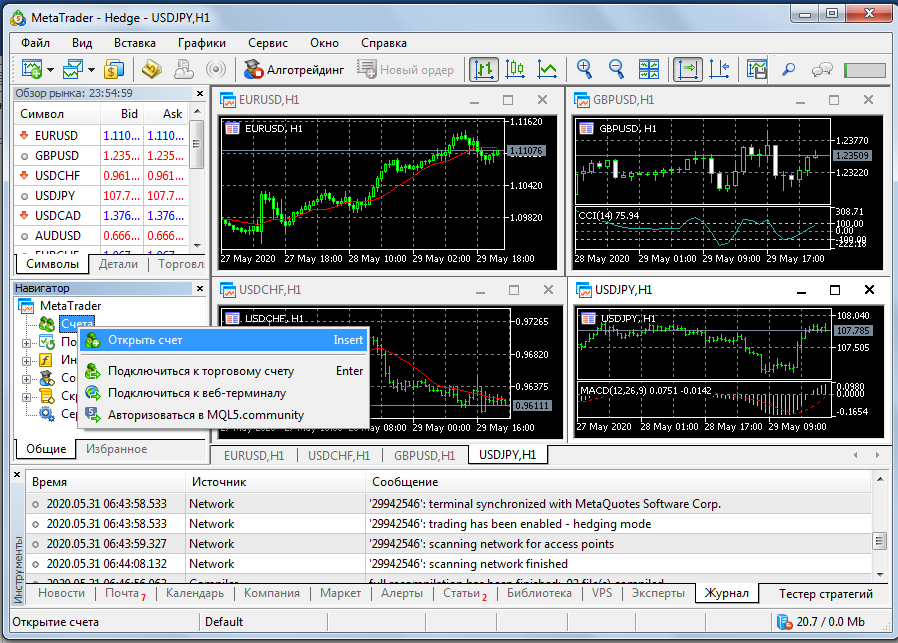Open the chat bubbles icon

pyautogui.click(x=822, y=69)
